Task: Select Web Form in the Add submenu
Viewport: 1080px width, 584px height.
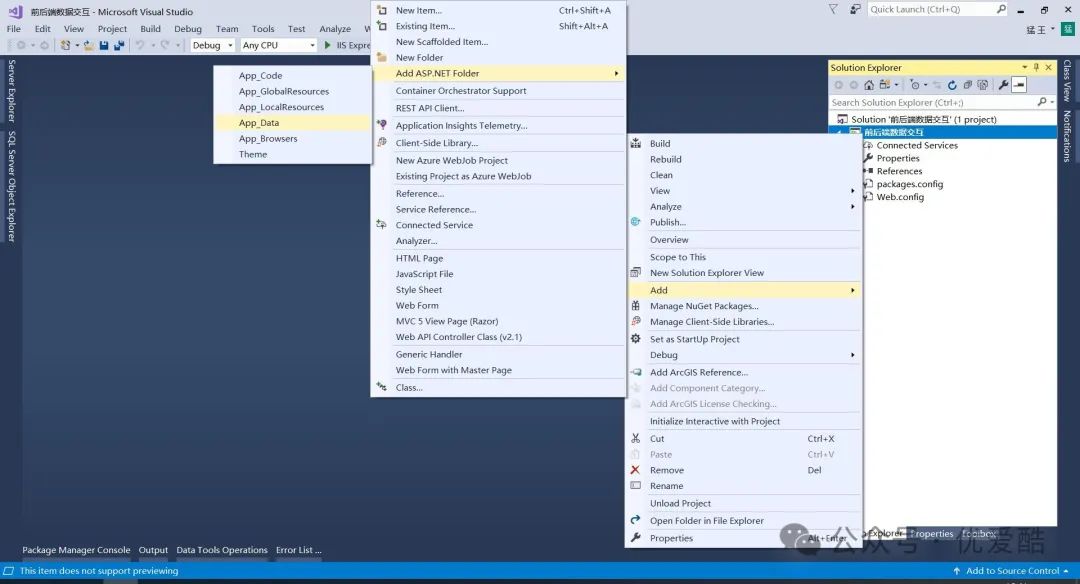Action: click(x=417, y=305)
